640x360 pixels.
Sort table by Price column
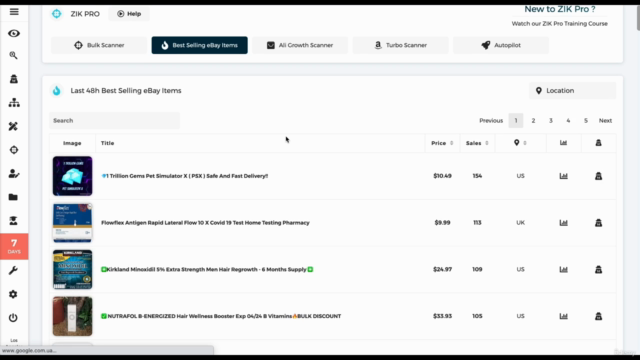[x=442, y=143]
